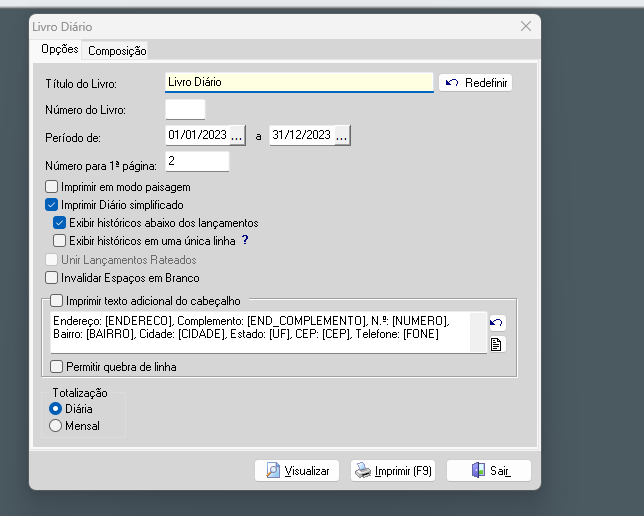Open the end date picker button
The width and height of the screenshot is (644, 516).
342,135
